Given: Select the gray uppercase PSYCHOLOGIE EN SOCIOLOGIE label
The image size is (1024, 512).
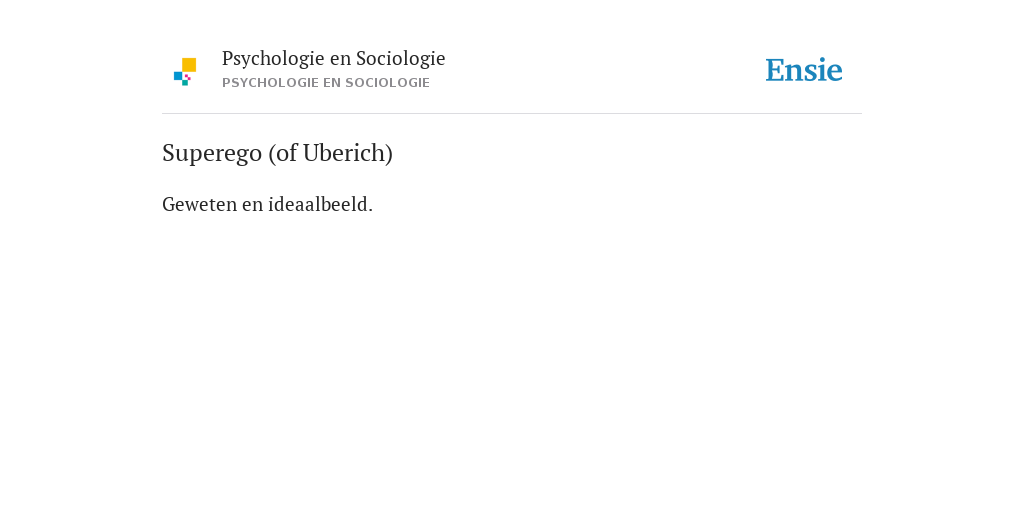Looking at the screenshot, I should 326,83.
